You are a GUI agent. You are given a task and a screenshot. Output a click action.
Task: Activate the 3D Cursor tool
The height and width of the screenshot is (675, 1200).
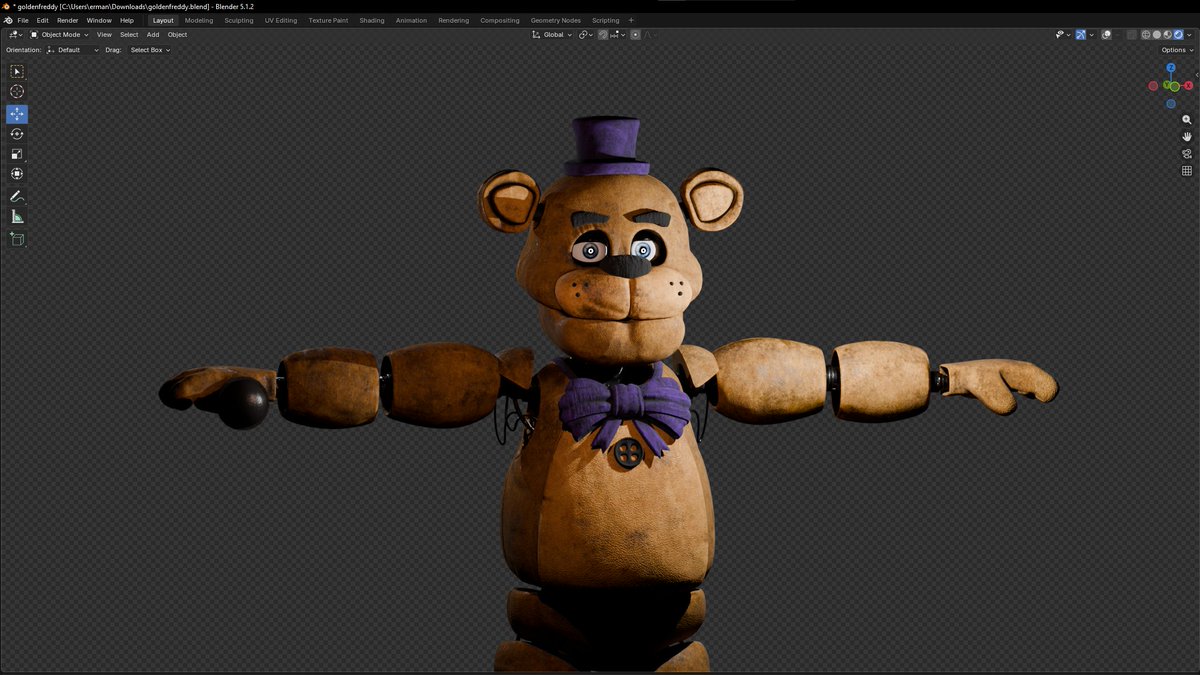[17, 91]
